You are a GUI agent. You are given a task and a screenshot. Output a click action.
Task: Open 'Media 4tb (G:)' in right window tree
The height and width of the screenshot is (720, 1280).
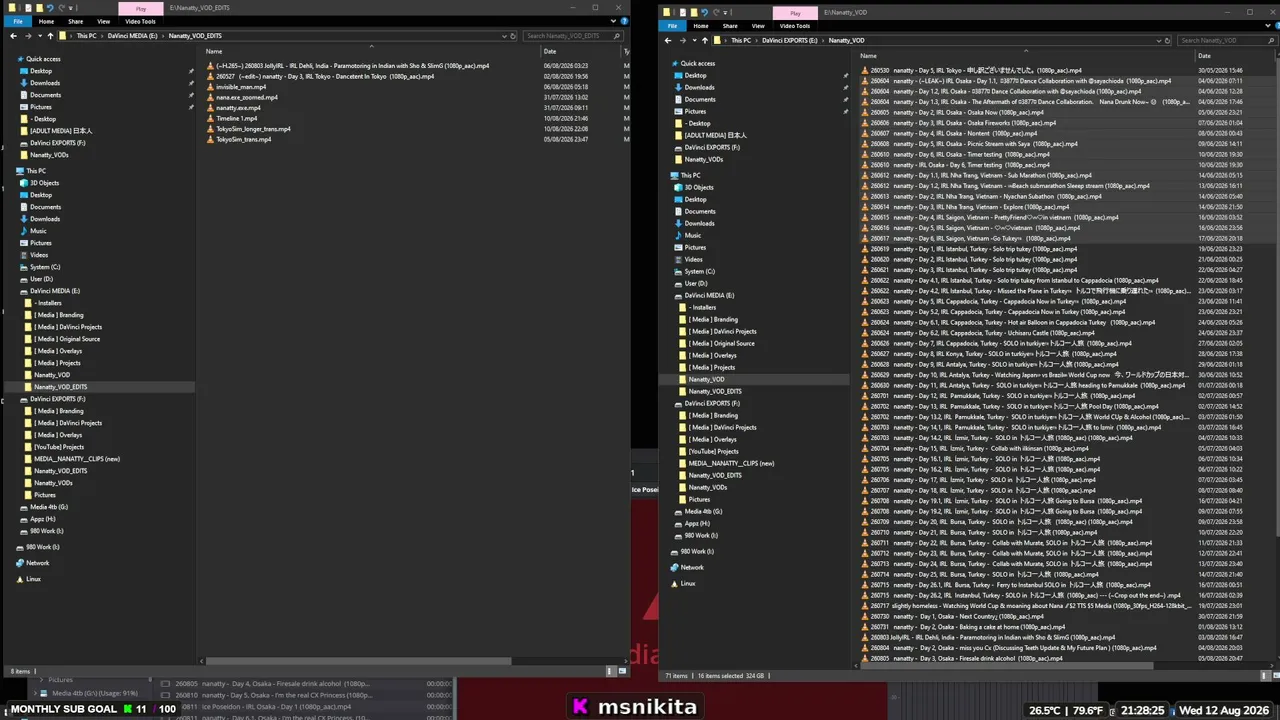(x=703, y=511)
